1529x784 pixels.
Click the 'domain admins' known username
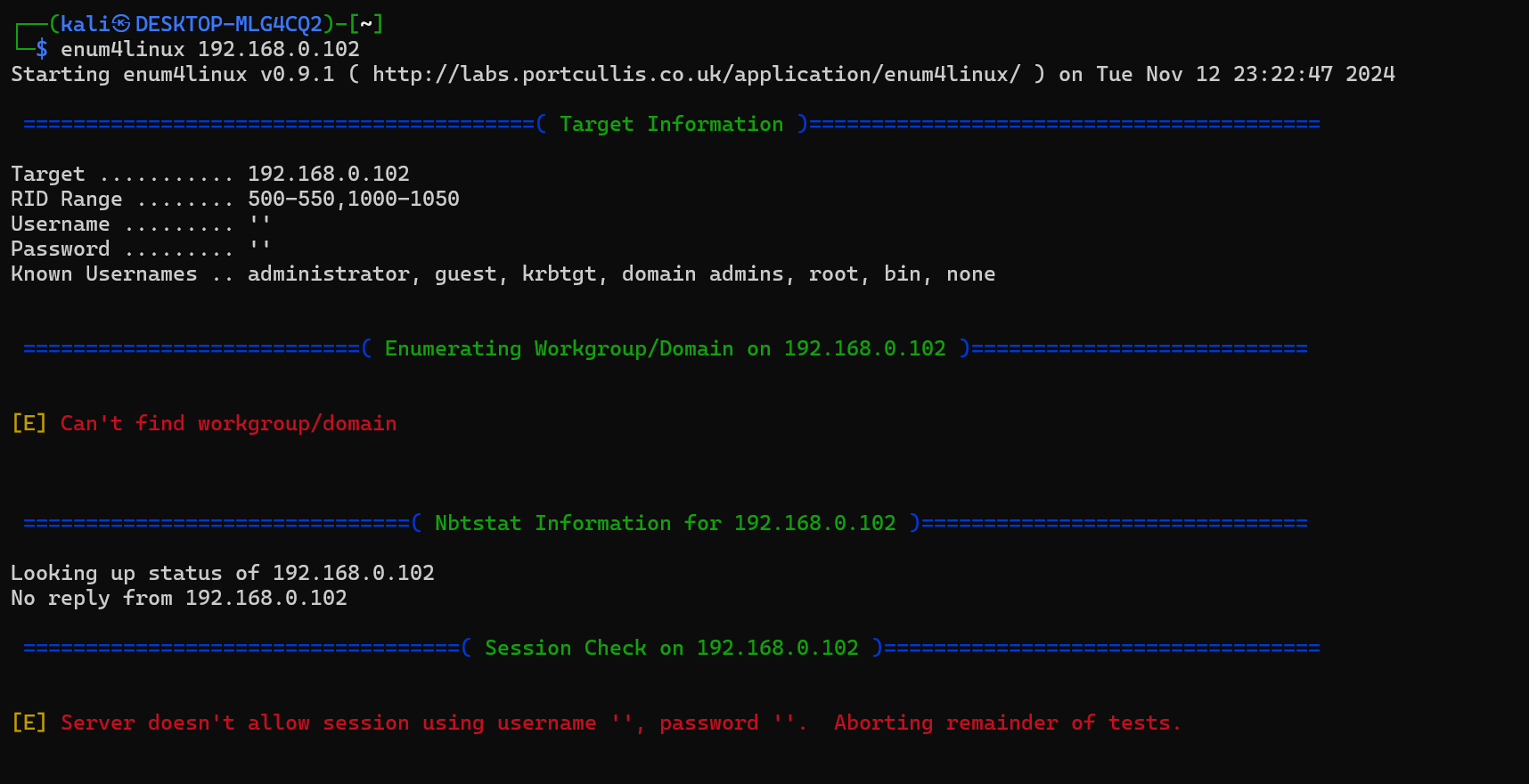click(703, 274)
